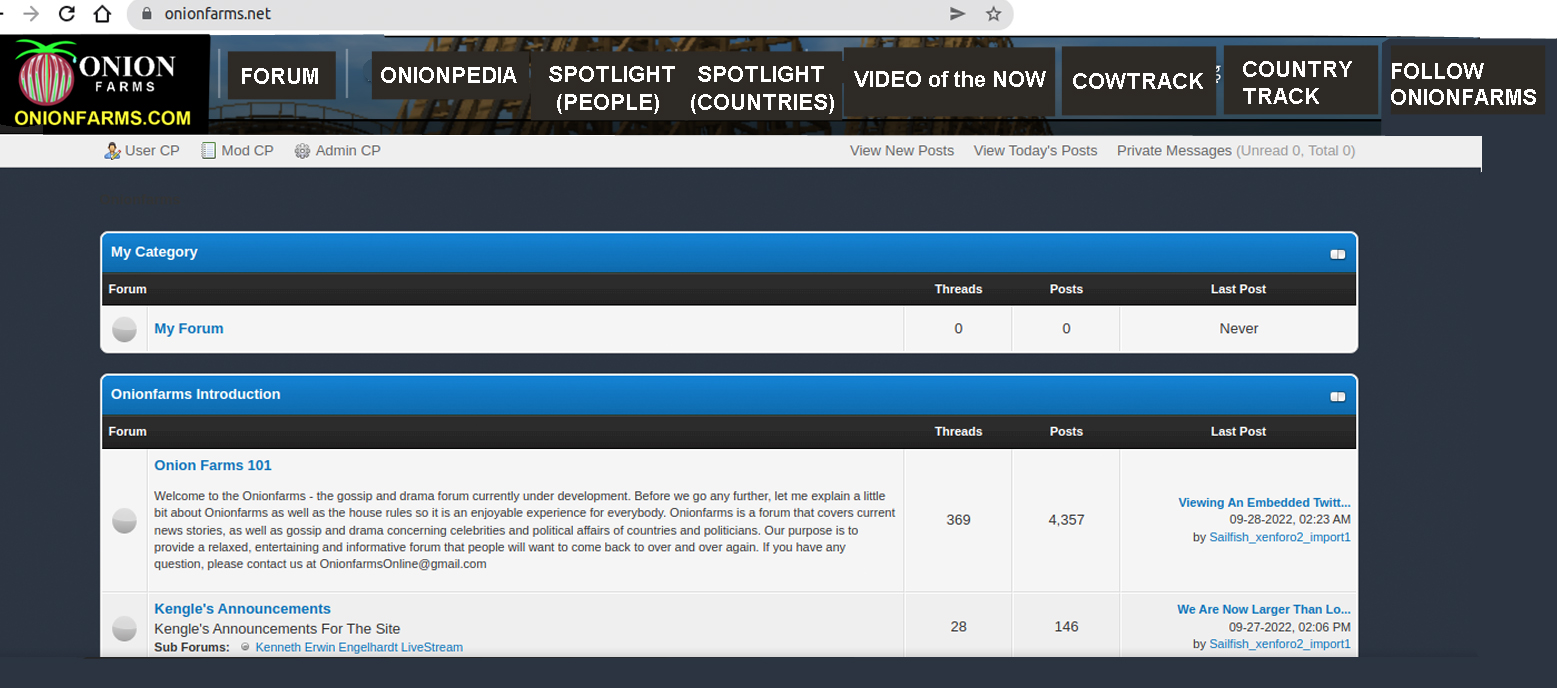
Task: Click the share page arrow icon
Action: tap(958, 14)
